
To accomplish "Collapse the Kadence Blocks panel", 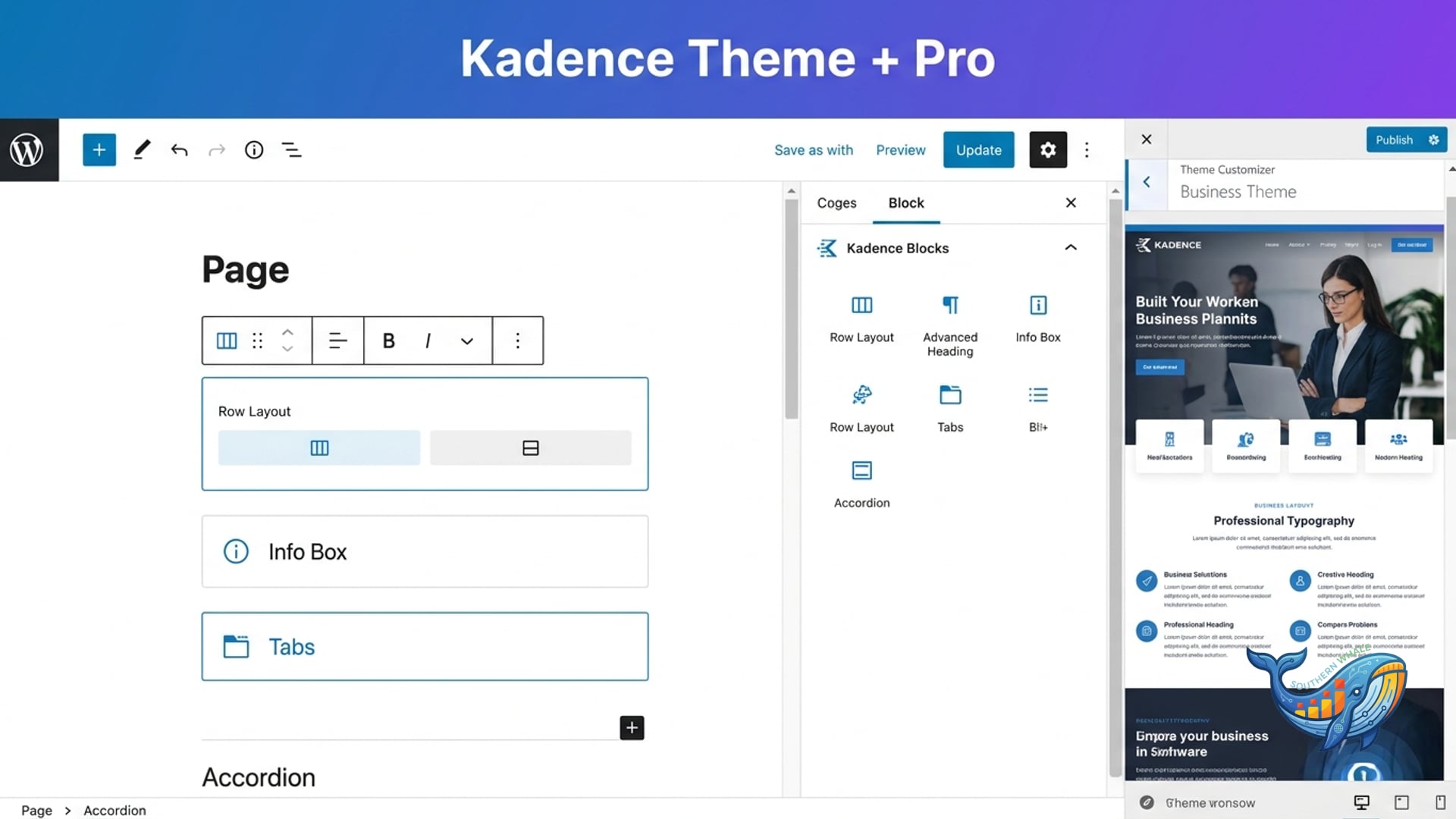I will 1071,247.
